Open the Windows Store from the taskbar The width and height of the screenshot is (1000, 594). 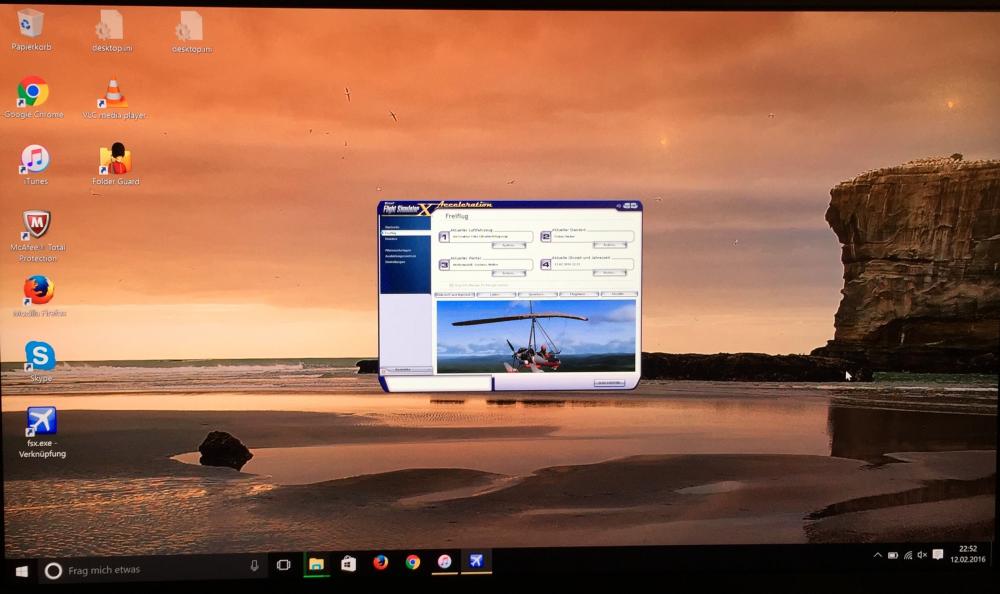(348, 563)
